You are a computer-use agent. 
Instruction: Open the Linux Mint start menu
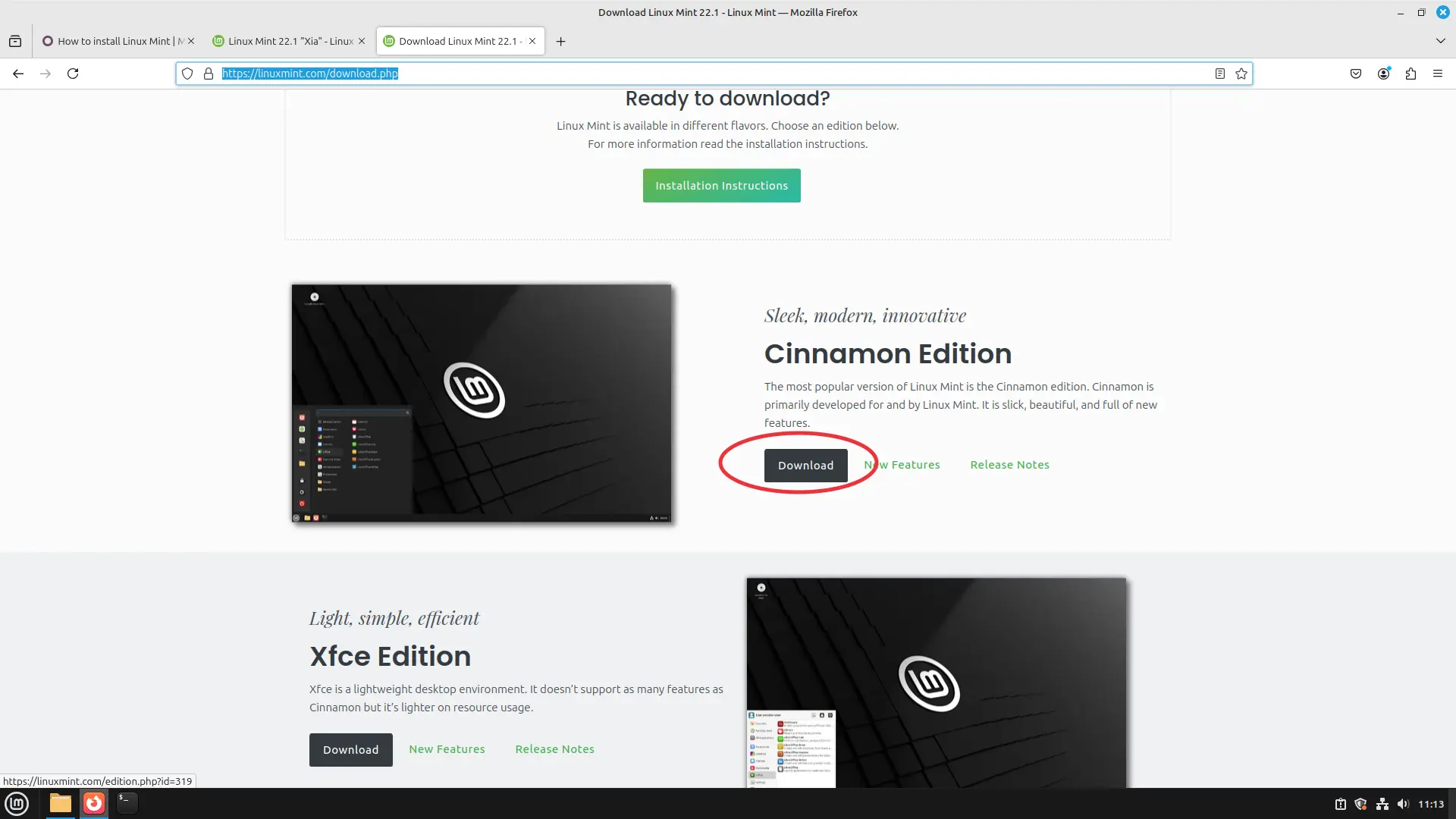coord(17,804)
